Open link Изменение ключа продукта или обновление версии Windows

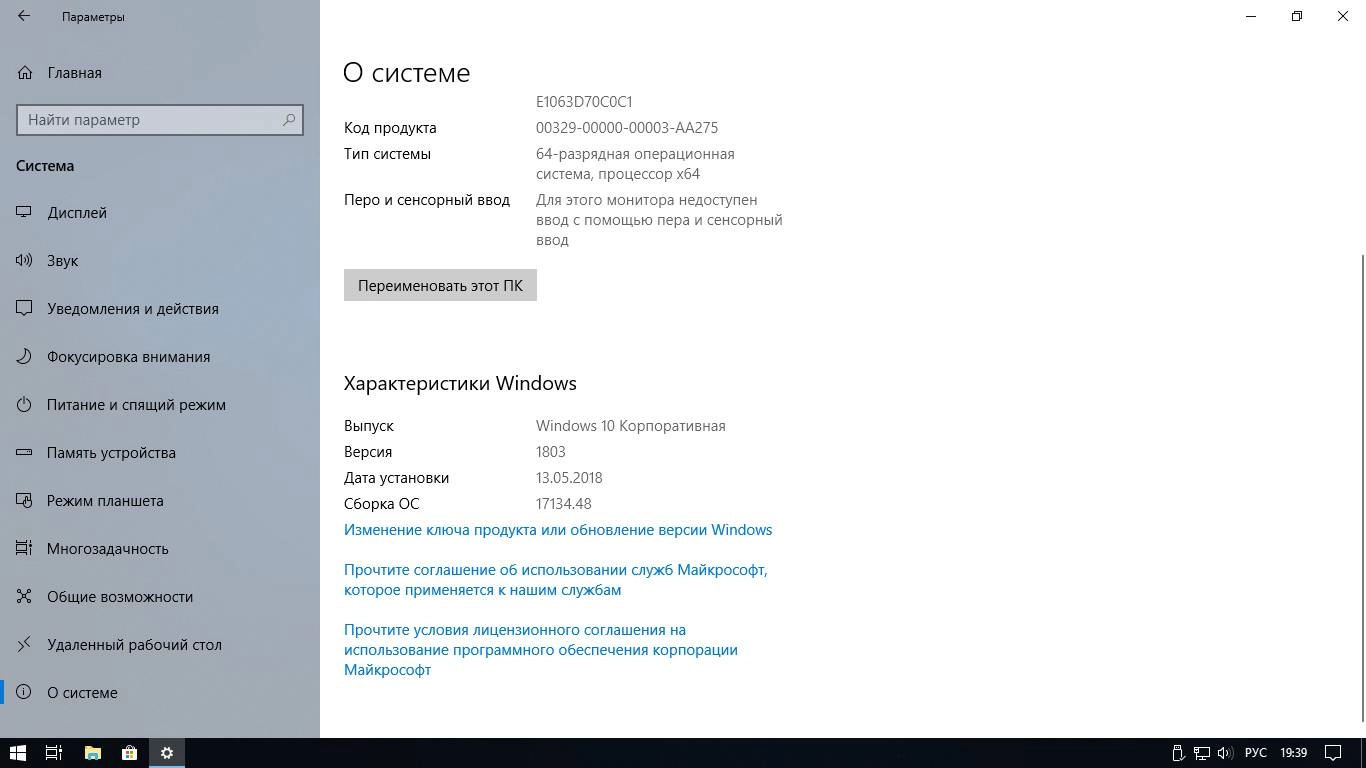(x=558, y=530)
